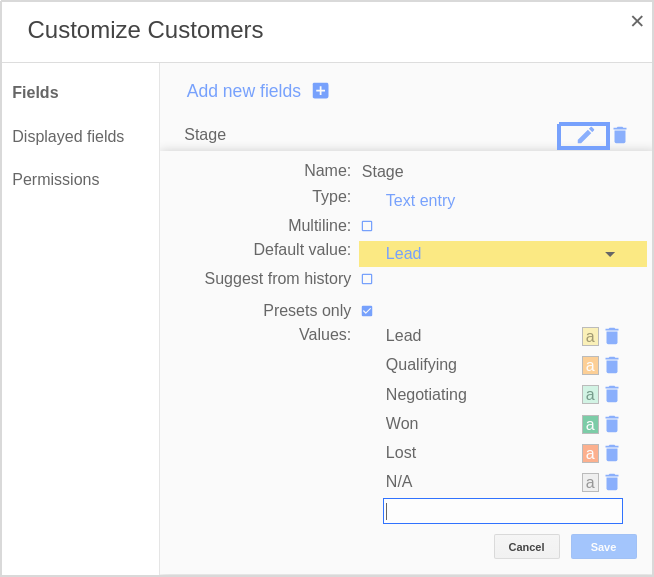Switch to the Permissions section
The image size is (654, 577).
(x=56, y=179)
